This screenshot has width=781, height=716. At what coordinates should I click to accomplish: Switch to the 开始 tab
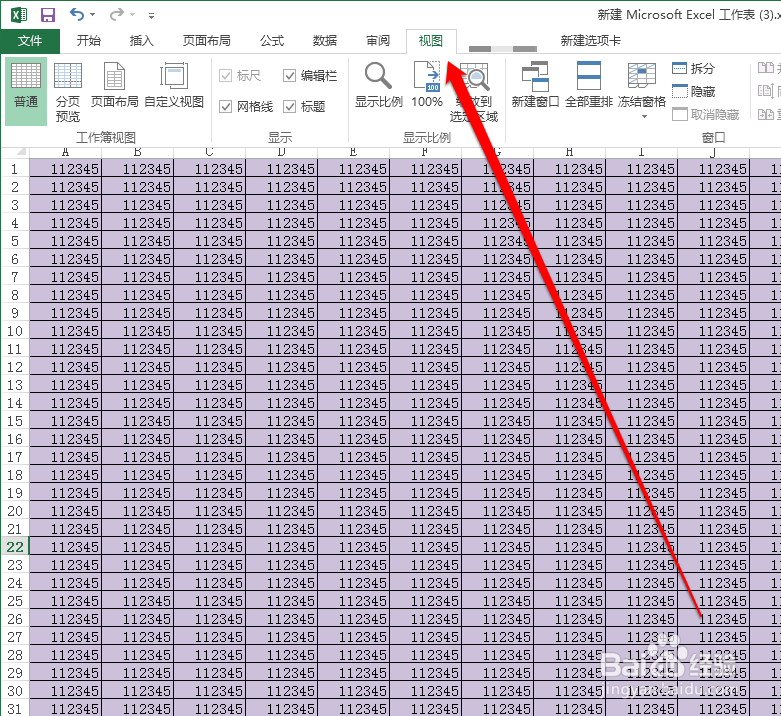(89, 41)
